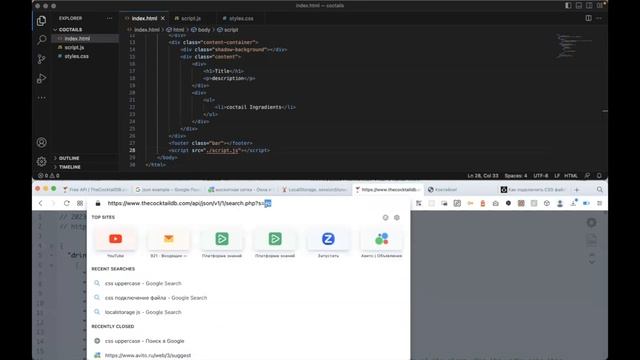Viewport: 640px width, 360px height.
Task: Click the feedback icon in status bar
Action: coord(587,176)
